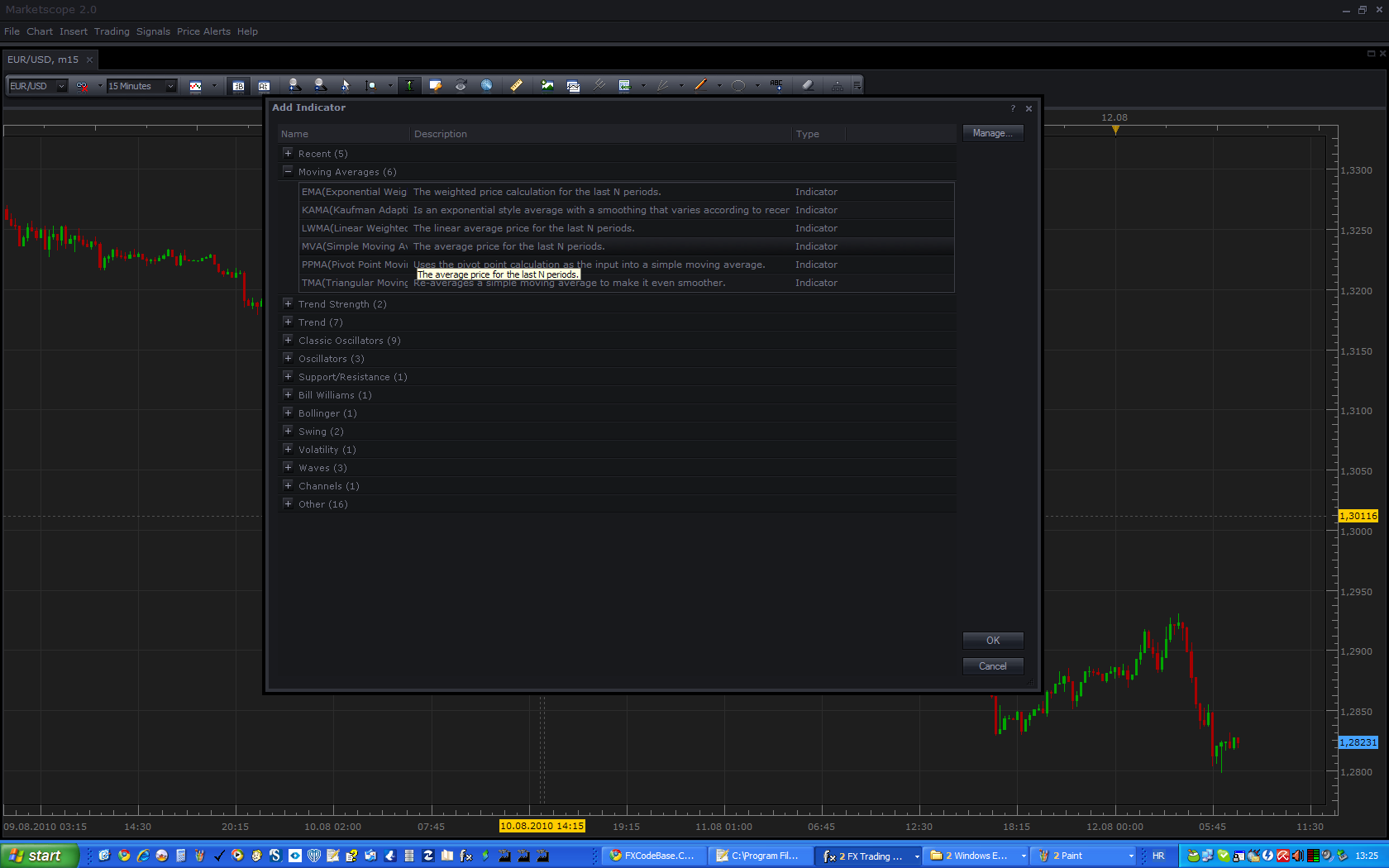This screenshot has width=1389, height=868.
Task: Select the EUR/USD, m15 chart tab
Action: point(50,60)
